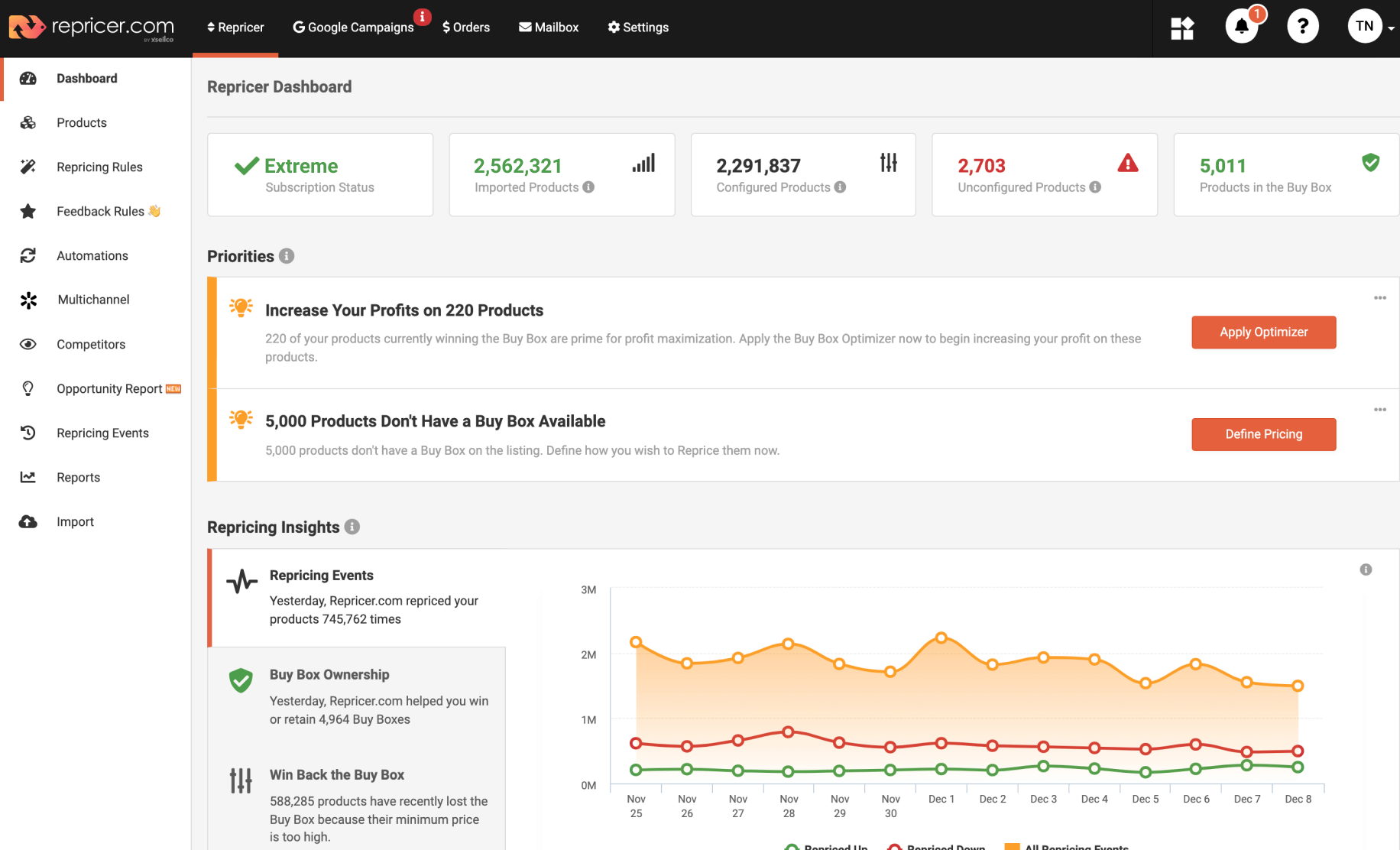1400x850 pixels.
Task: Open options menu for Increase Your Profits priority
Action: pyautogui.click(x=1380, y=298)
